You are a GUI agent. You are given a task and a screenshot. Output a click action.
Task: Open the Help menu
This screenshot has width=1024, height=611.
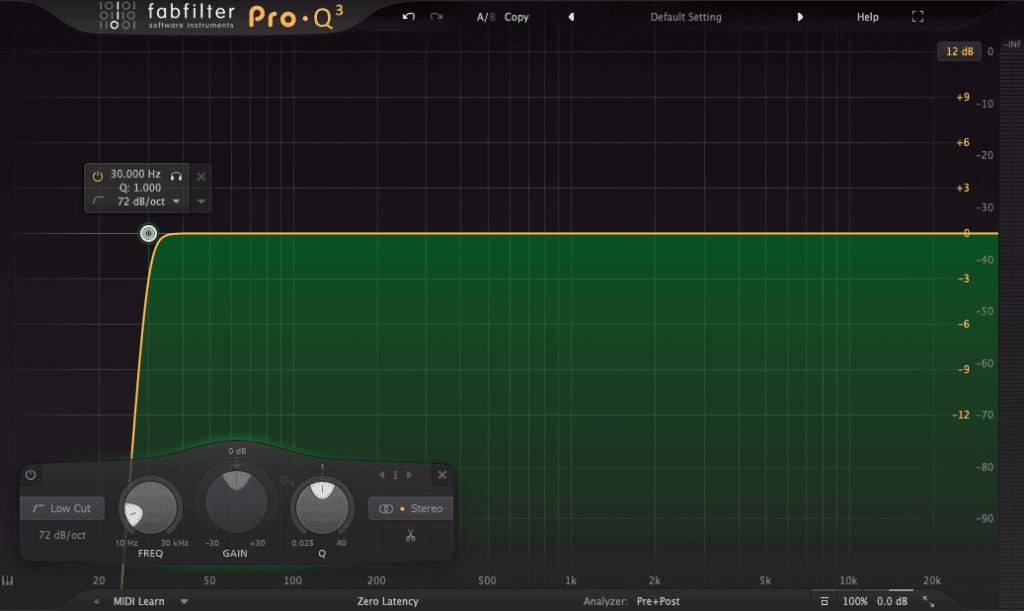(867, 17)
